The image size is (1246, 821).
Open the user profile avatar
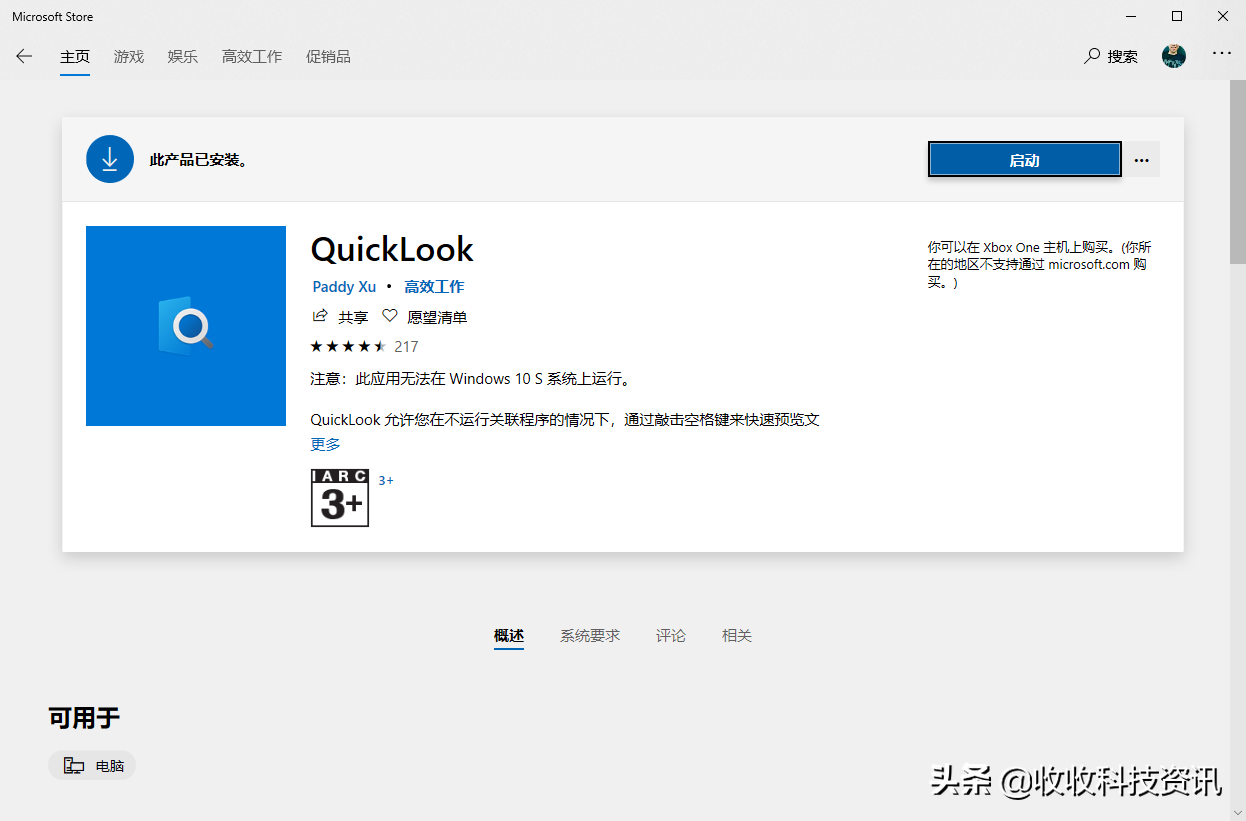(x=1174, y=56)
